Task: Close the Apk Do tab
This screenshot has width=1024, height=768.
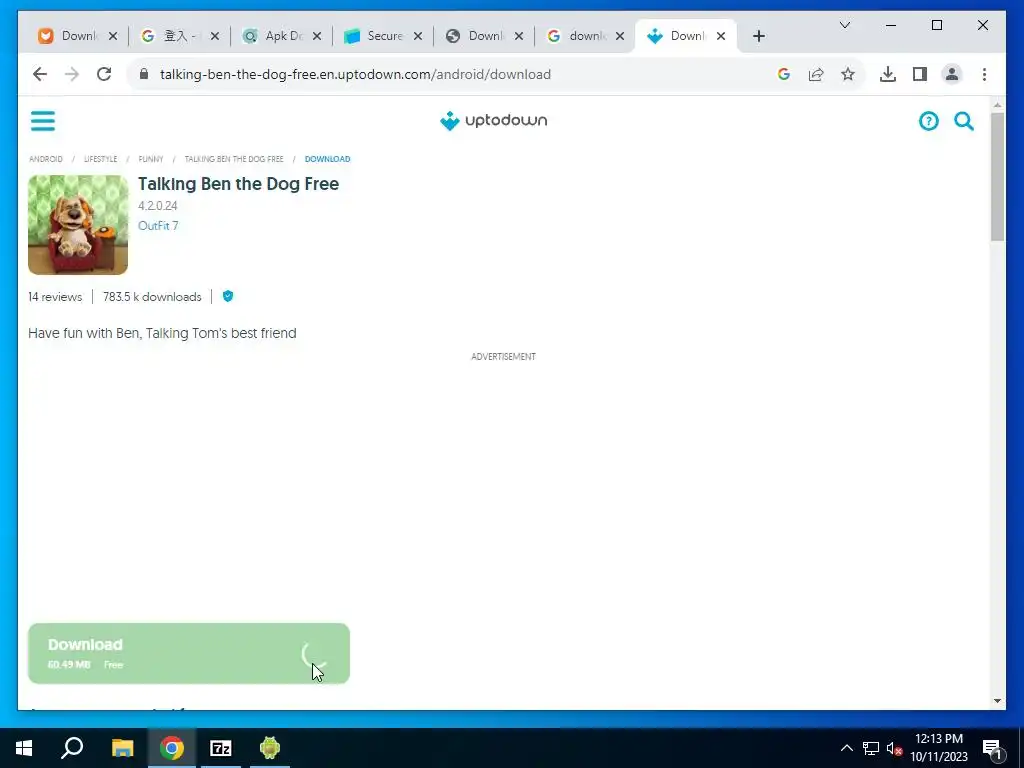Action: coord(317,36)
